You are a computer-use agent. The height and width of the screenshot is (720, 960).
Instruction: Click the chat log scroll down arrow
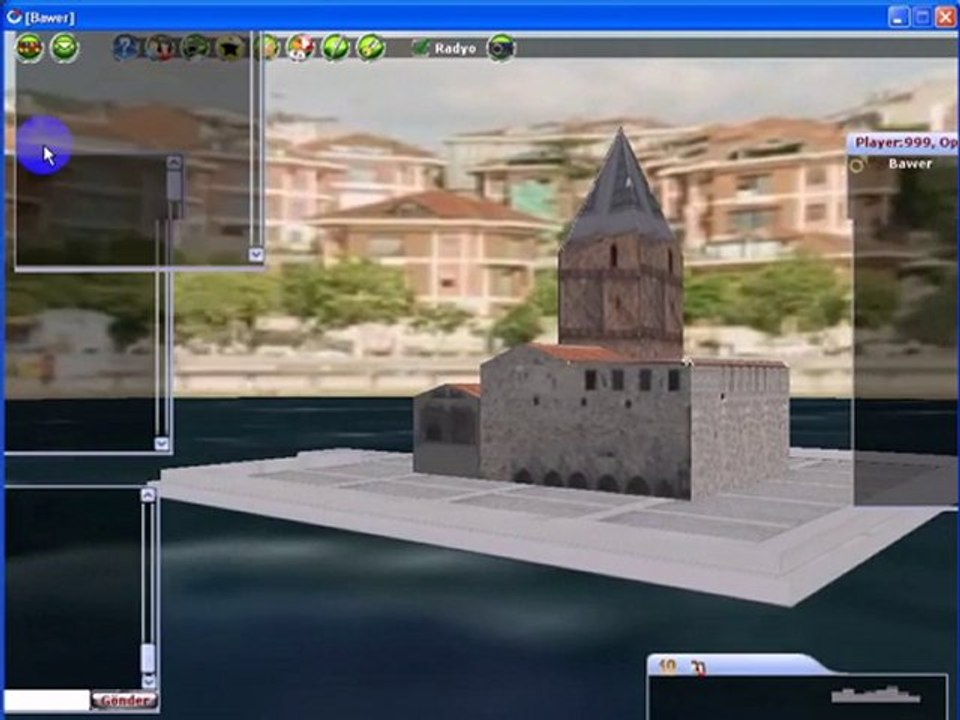148,681
